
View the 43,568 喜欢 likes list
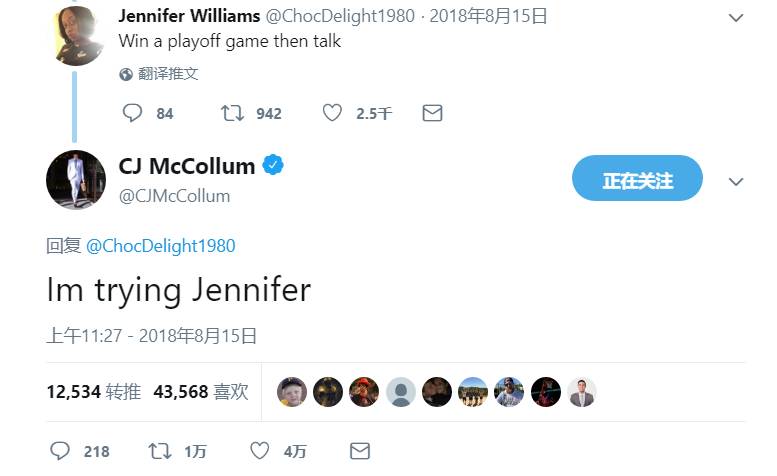[x=200, y=392]
